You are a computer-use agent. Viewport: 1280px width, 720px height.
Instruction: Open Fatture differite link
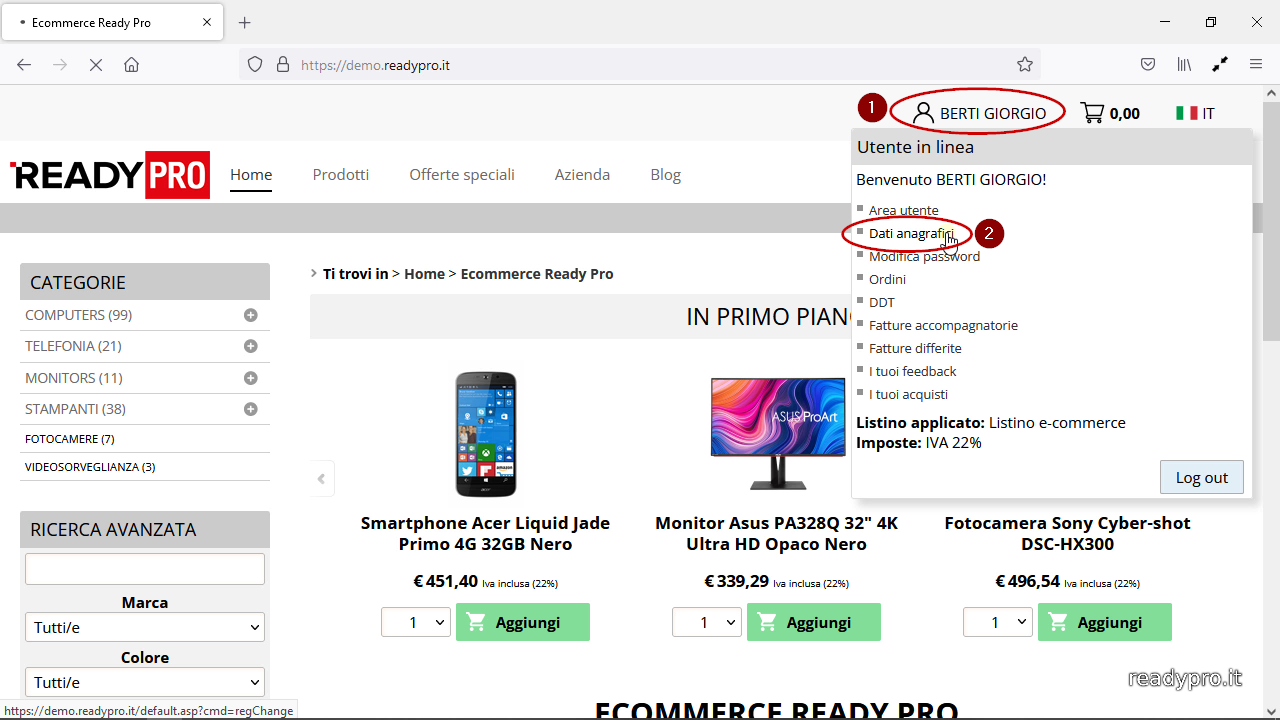(x=915, y=348)
